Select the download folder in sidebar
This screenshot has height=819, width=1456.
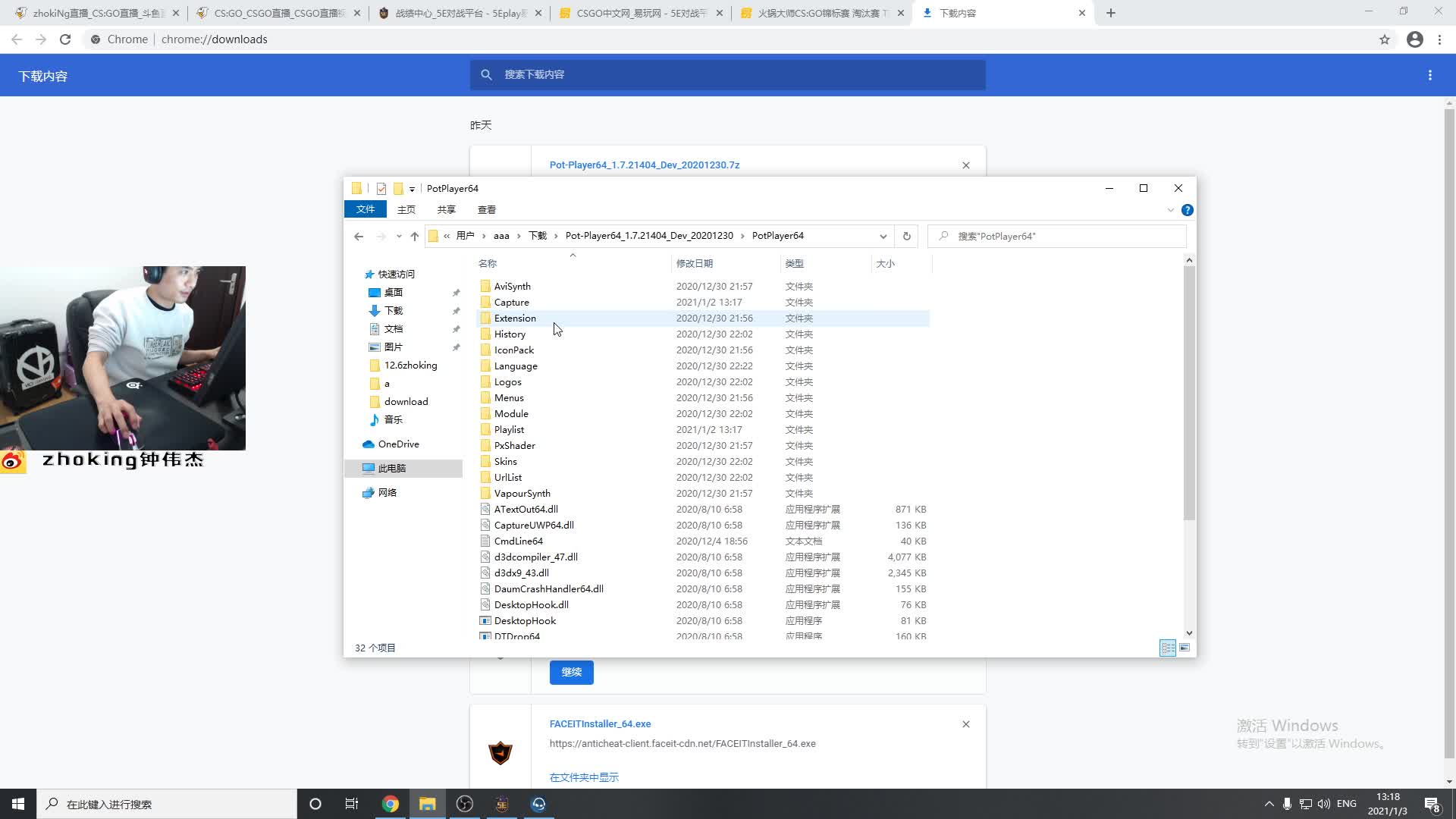[x=406, y=401]
